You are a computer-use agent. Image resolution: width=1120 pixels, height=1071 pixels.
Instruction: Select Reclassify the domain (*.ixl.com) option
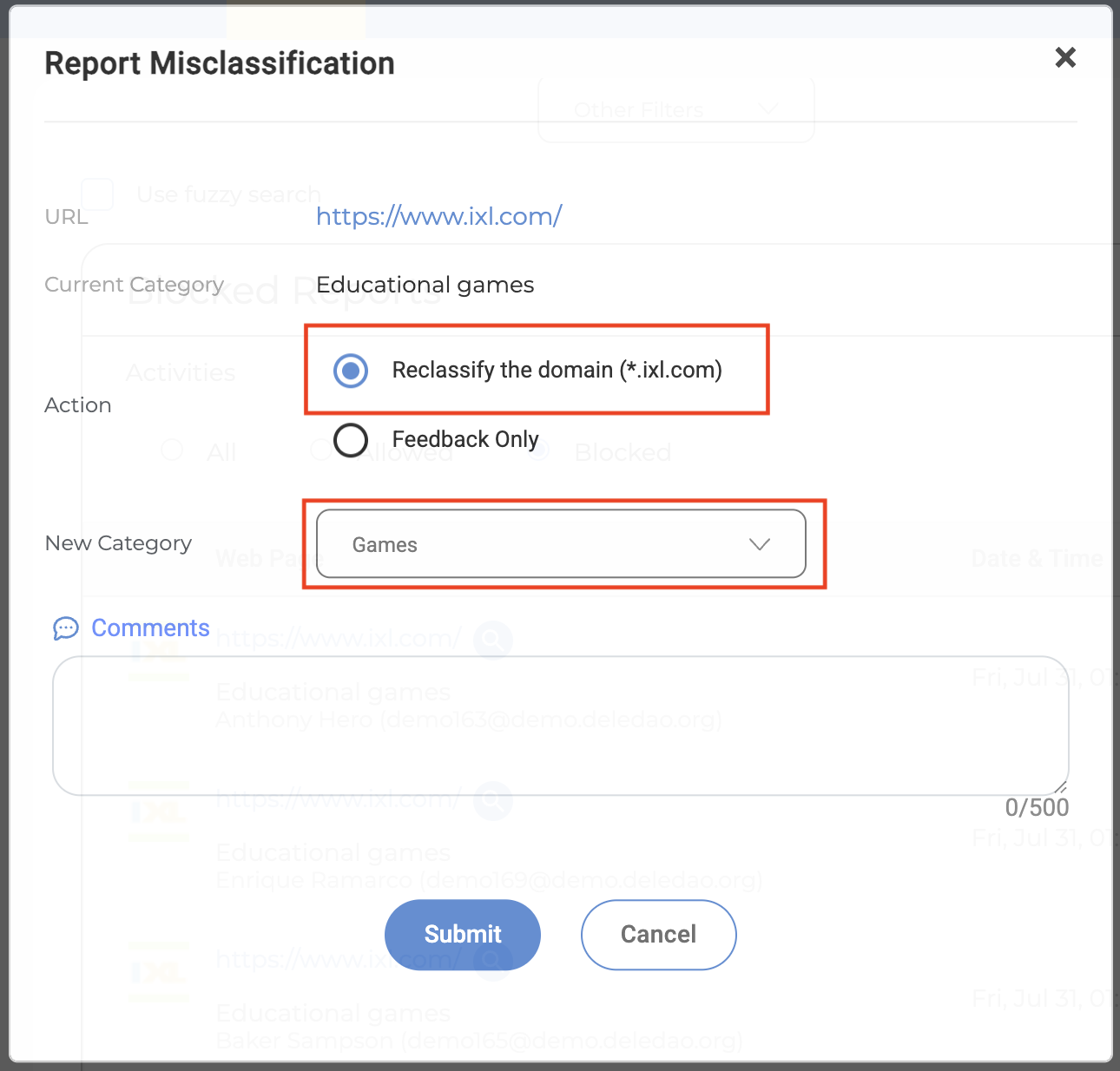point(351,371)
